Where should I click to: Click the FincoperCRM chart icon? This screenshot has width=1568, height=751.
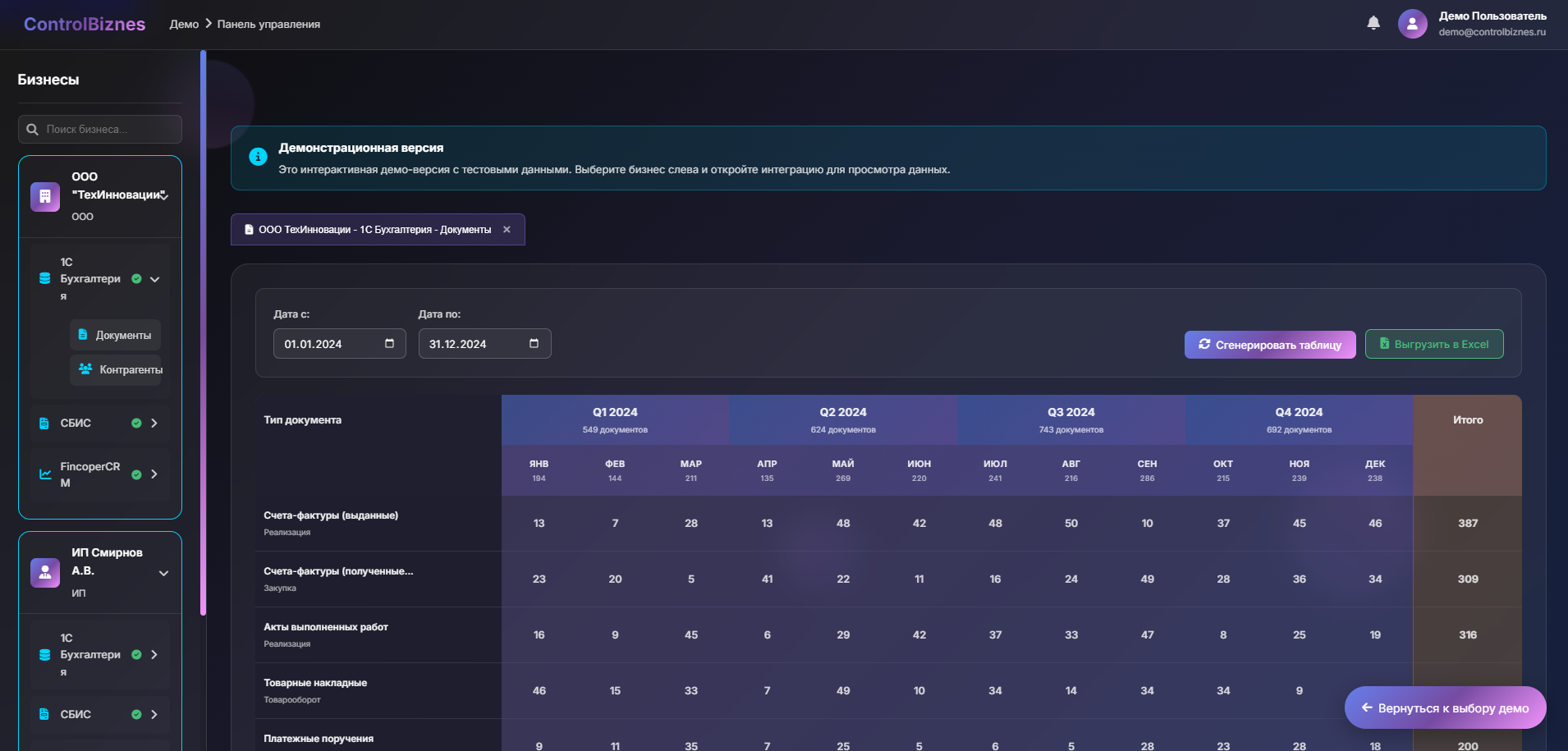point(45,474)
